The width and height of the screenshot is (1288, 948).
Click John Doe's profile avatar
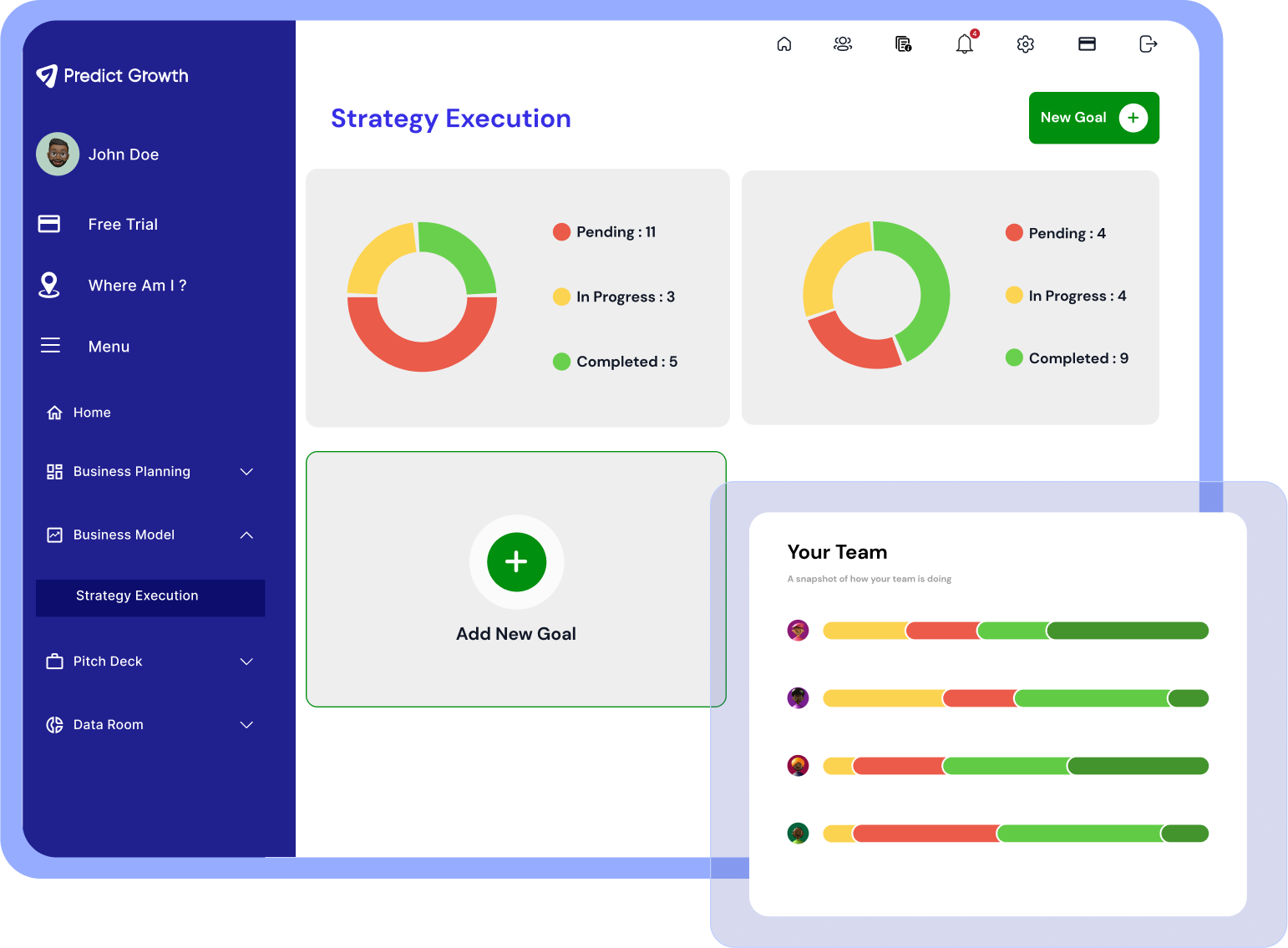58,154
